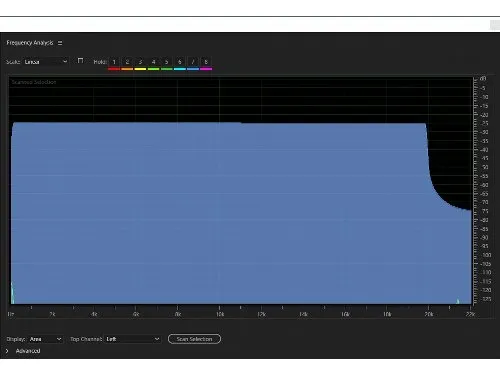Click Hold button 3 (yellow)
The image size is (500, 375).
tap(140, 62)
